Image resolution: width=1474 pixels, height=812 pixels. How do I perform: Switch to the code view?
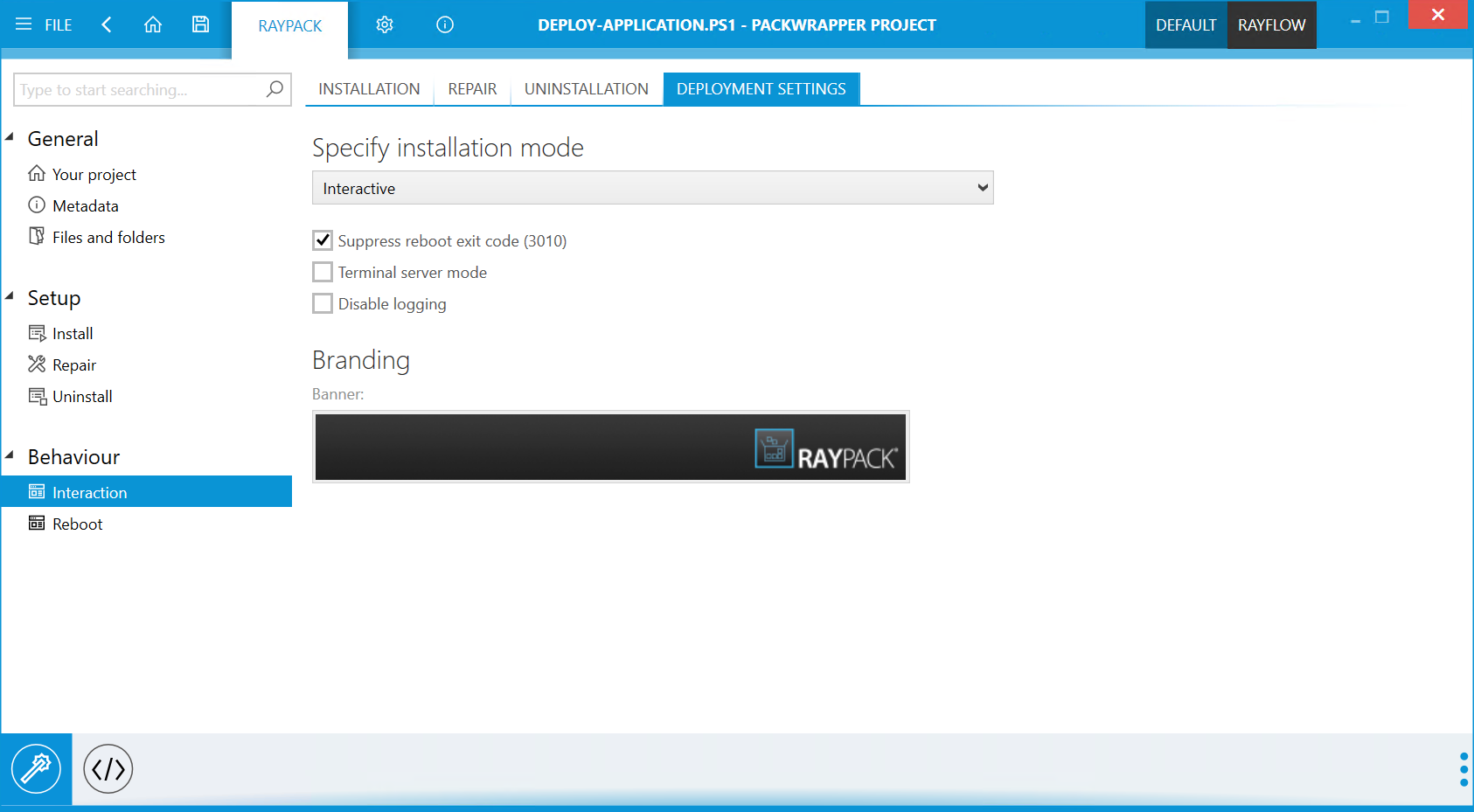pos(108,768)
